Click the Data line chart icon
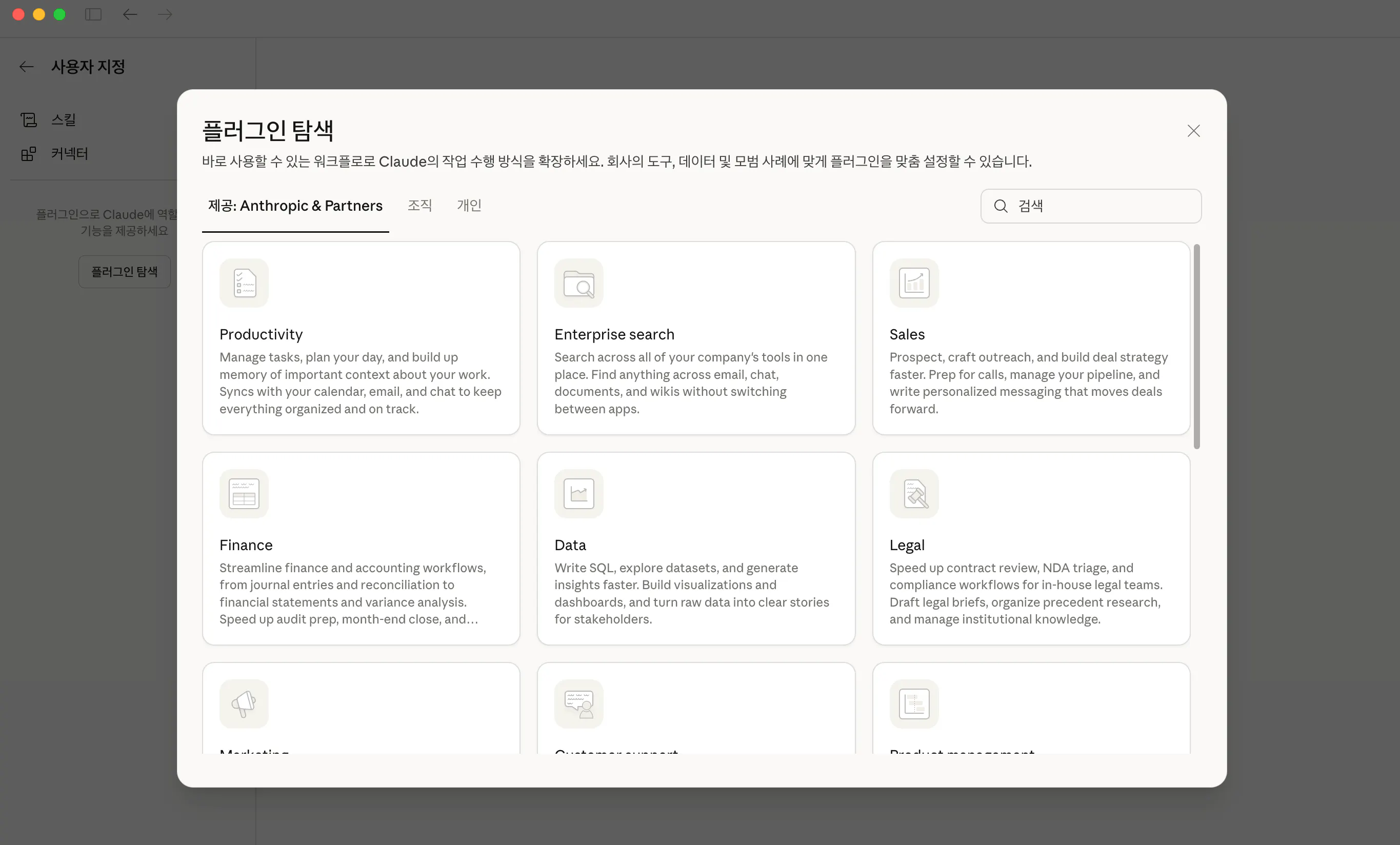This screenshot has height=845, width=1400. pyautogui.click(x=578, y=493)
